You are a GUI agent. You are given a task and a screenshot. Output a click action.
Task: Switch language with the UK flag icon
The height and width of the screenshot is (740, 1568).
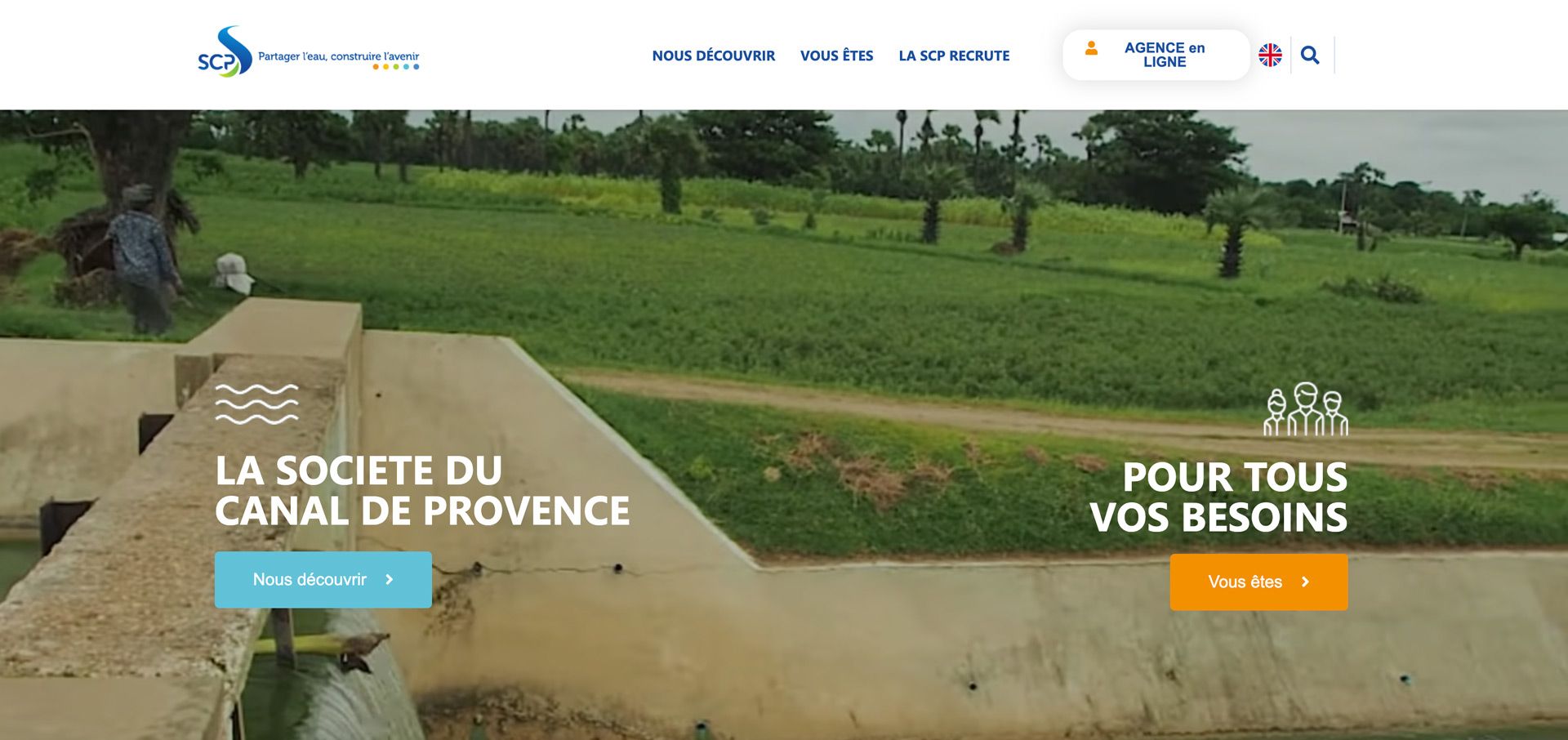click(1270, 55)
